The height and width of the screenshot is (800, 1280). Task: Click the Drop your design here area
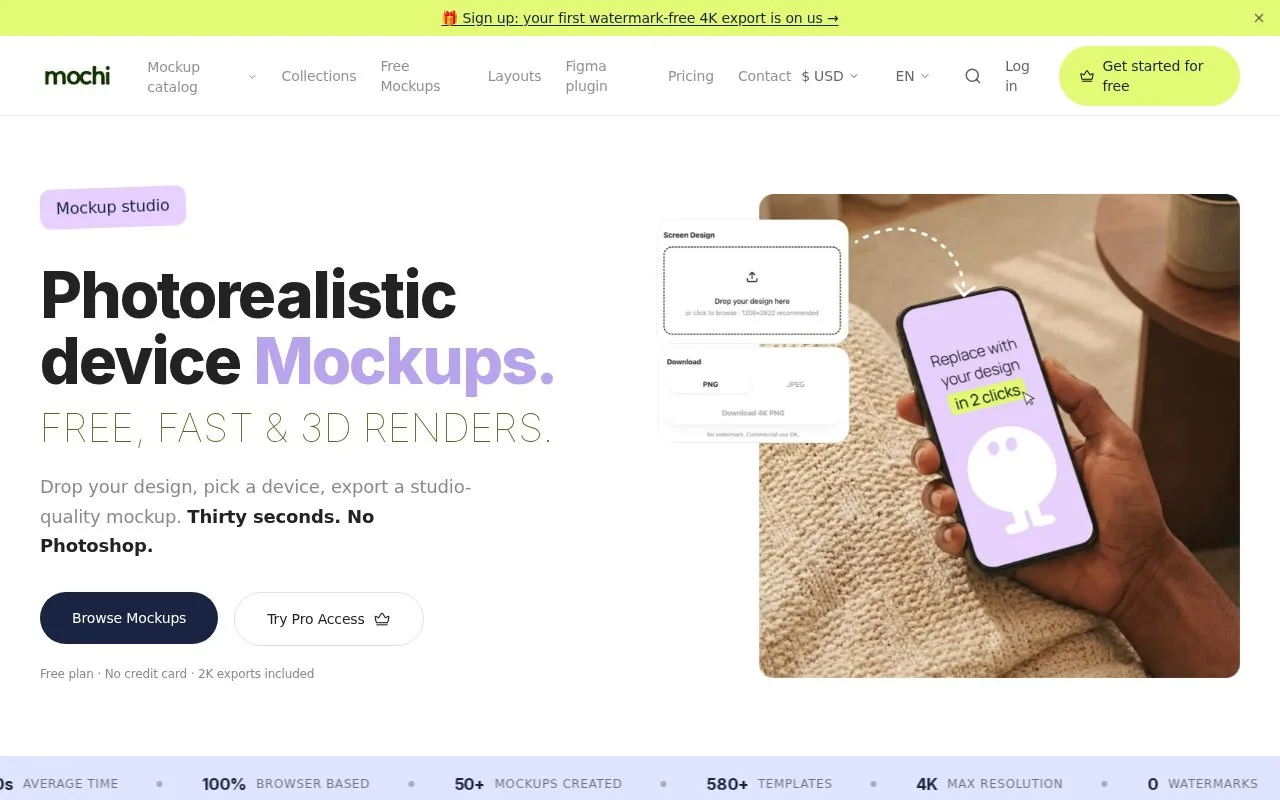coord(752,291)
